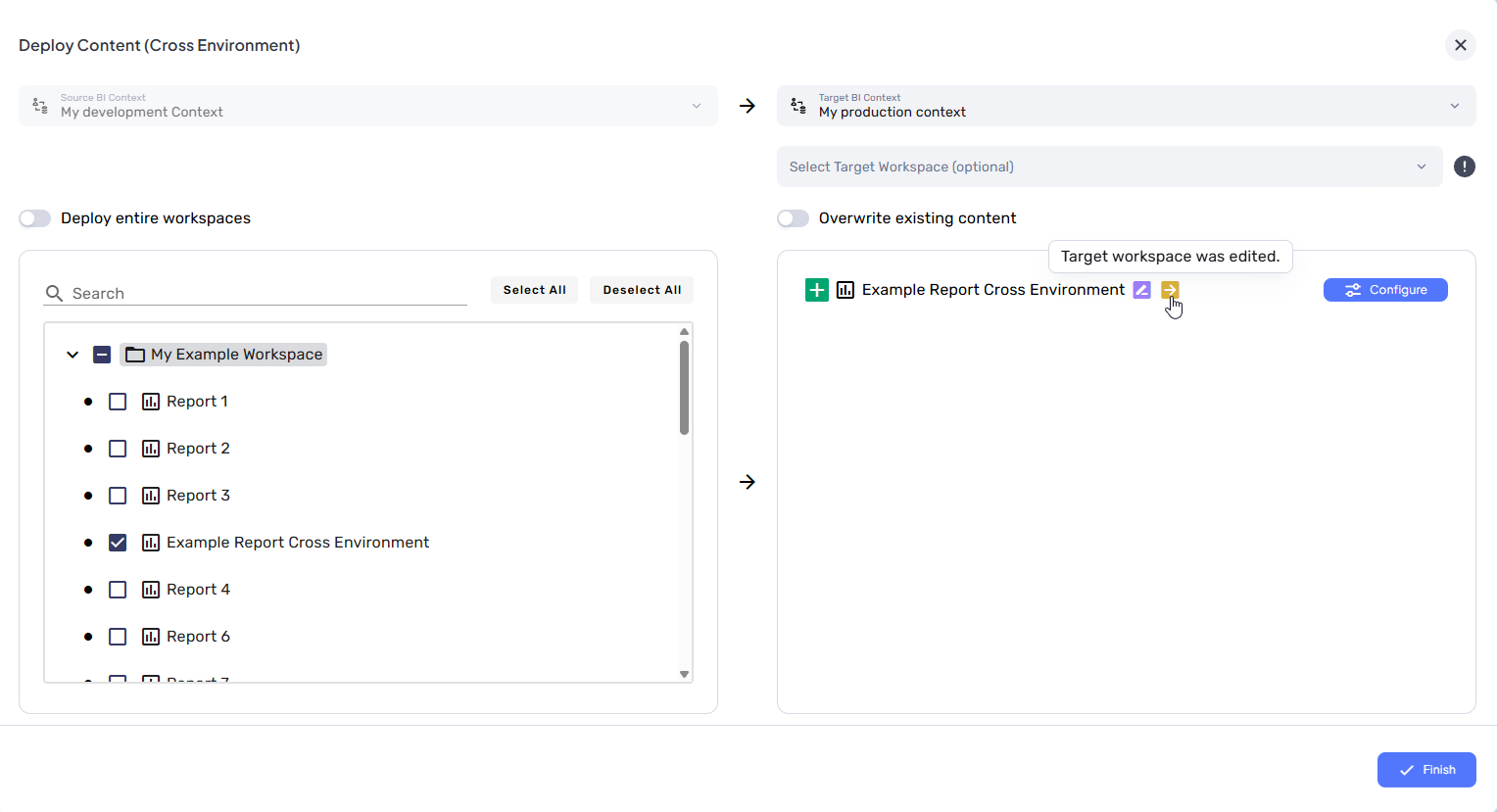Enable Overwrite existing content switch

[x=794, y=218]
